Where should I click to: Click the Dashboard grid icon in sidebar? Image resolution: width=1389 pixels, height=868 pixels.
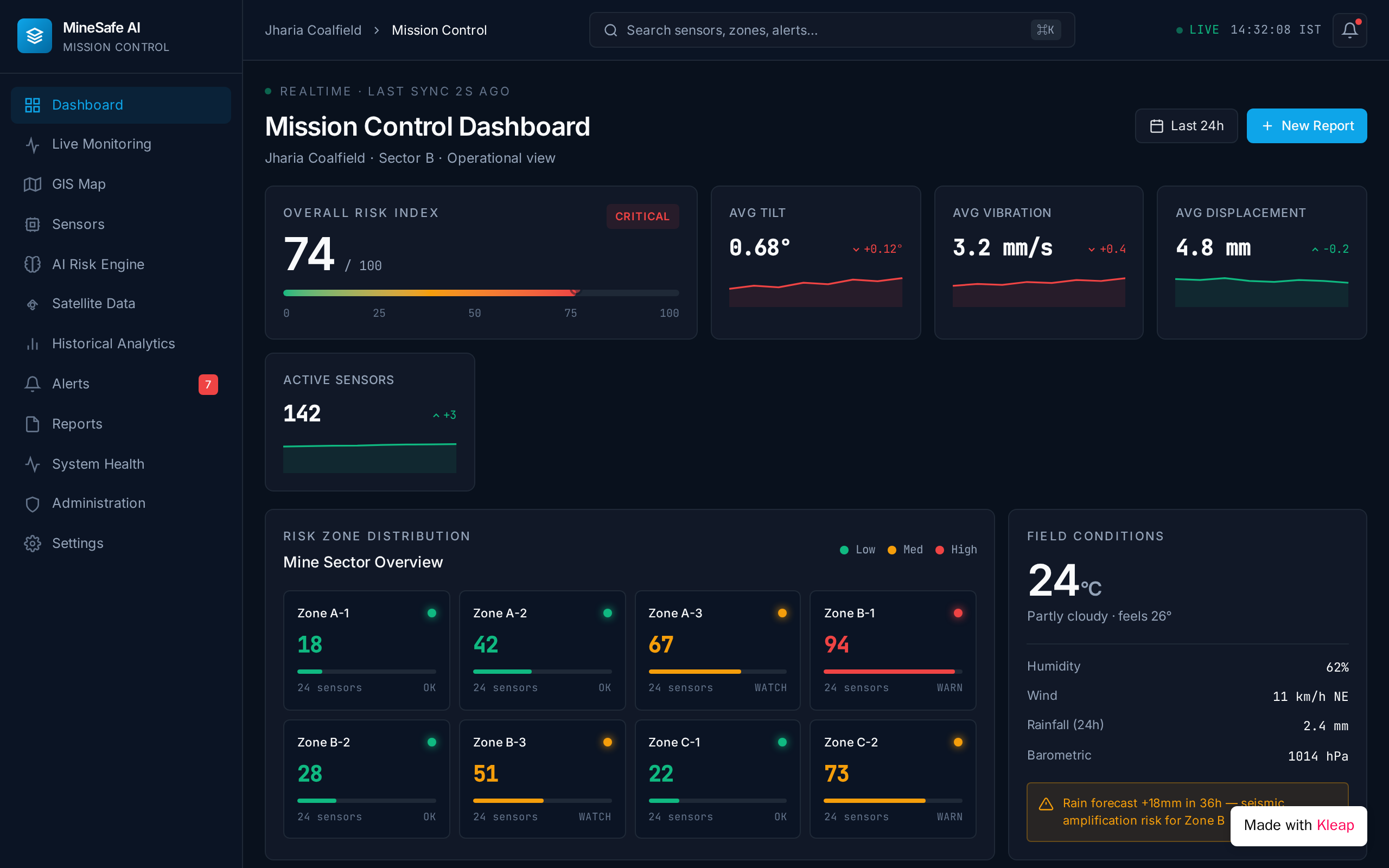(32, 105)
